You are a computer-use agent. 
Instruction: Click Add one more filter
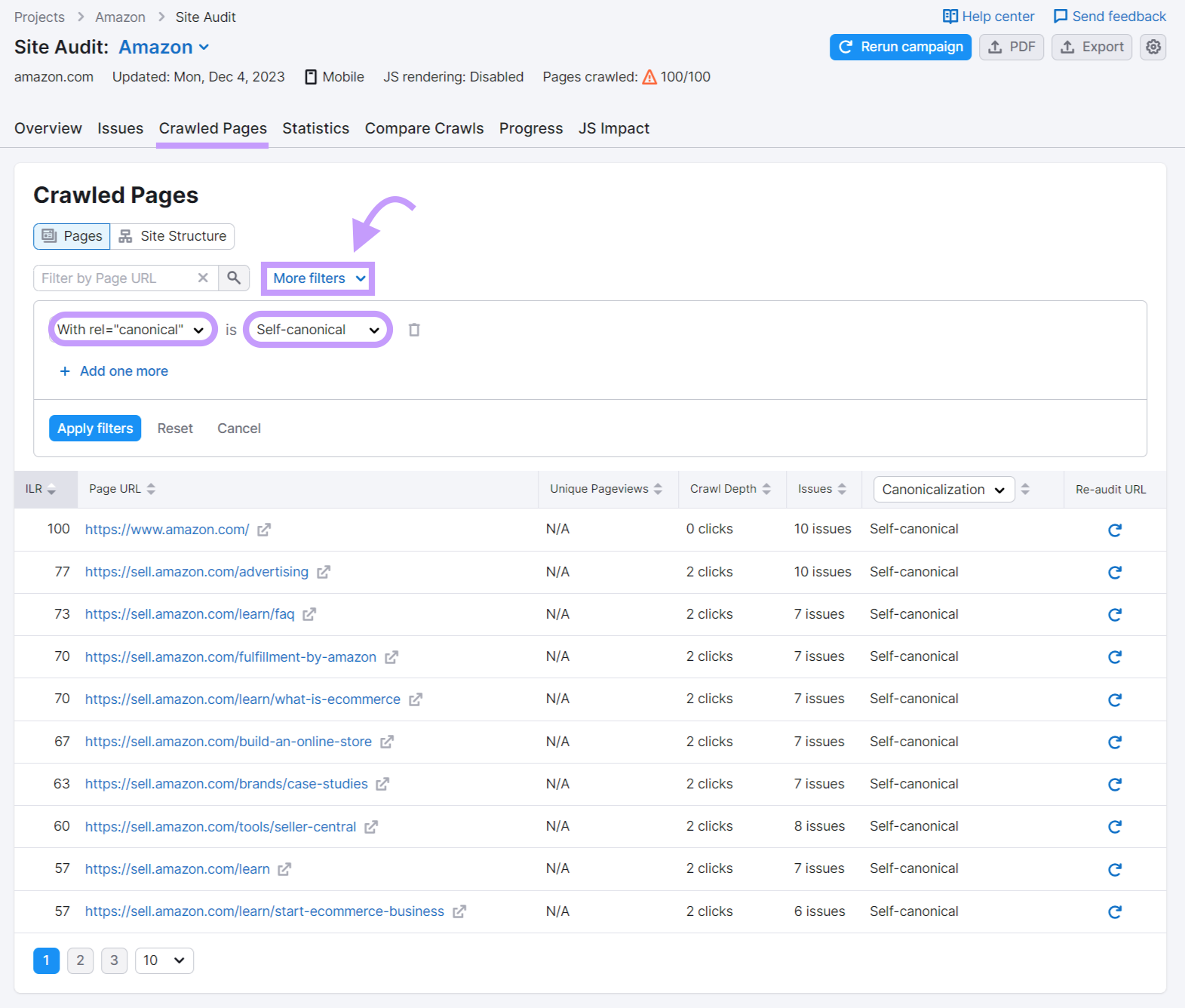(x=114, y=371)
